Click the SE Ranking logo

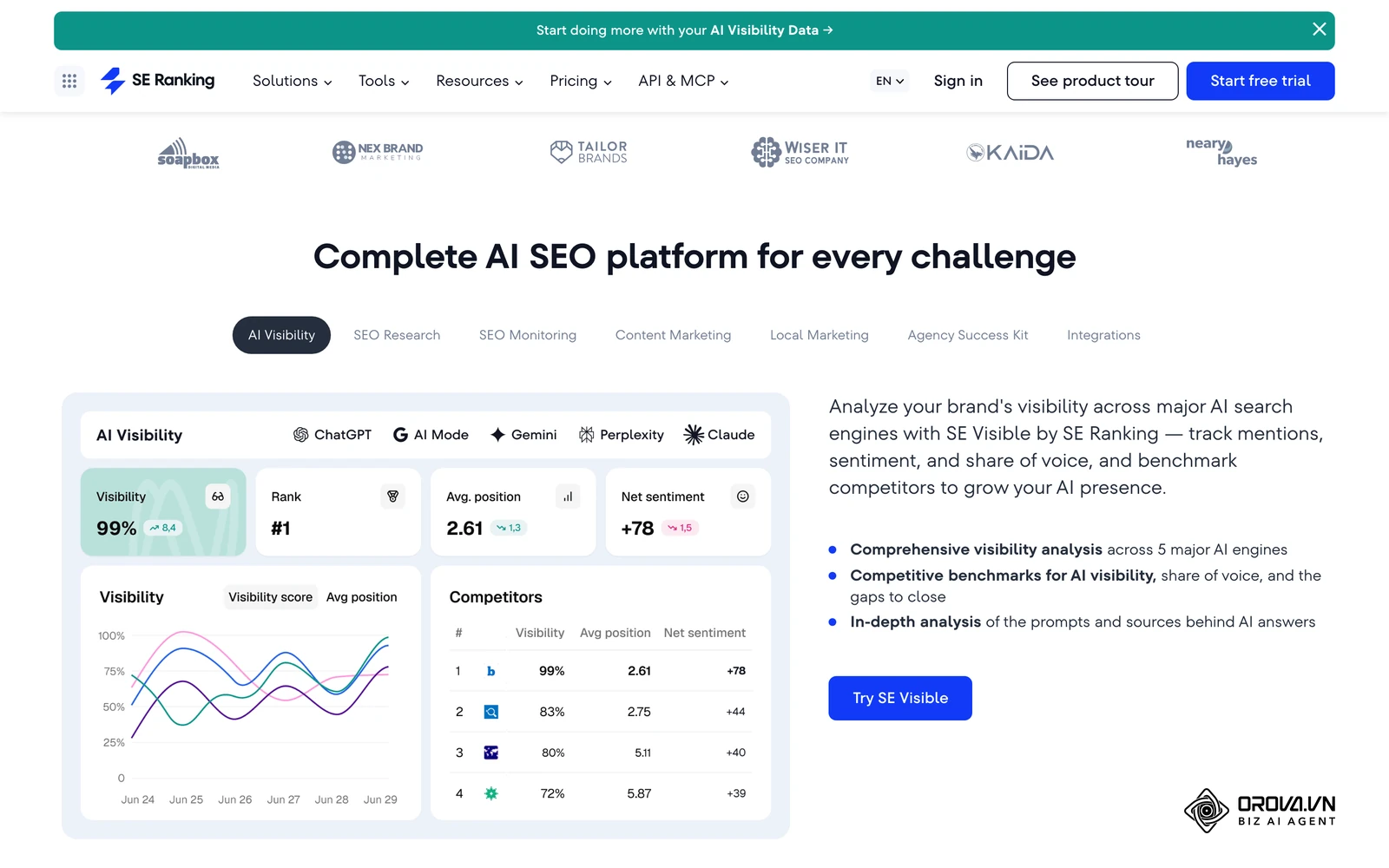point(157,81)
